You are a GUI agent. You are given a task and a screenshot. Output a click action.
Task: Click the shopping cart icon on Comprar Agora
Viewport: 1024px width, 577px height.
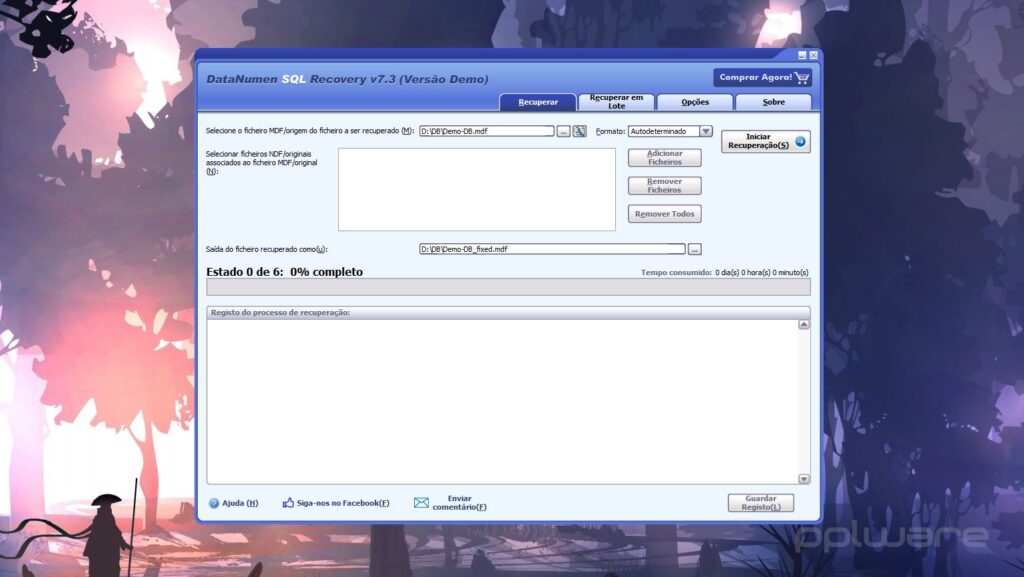click(803, 76)
